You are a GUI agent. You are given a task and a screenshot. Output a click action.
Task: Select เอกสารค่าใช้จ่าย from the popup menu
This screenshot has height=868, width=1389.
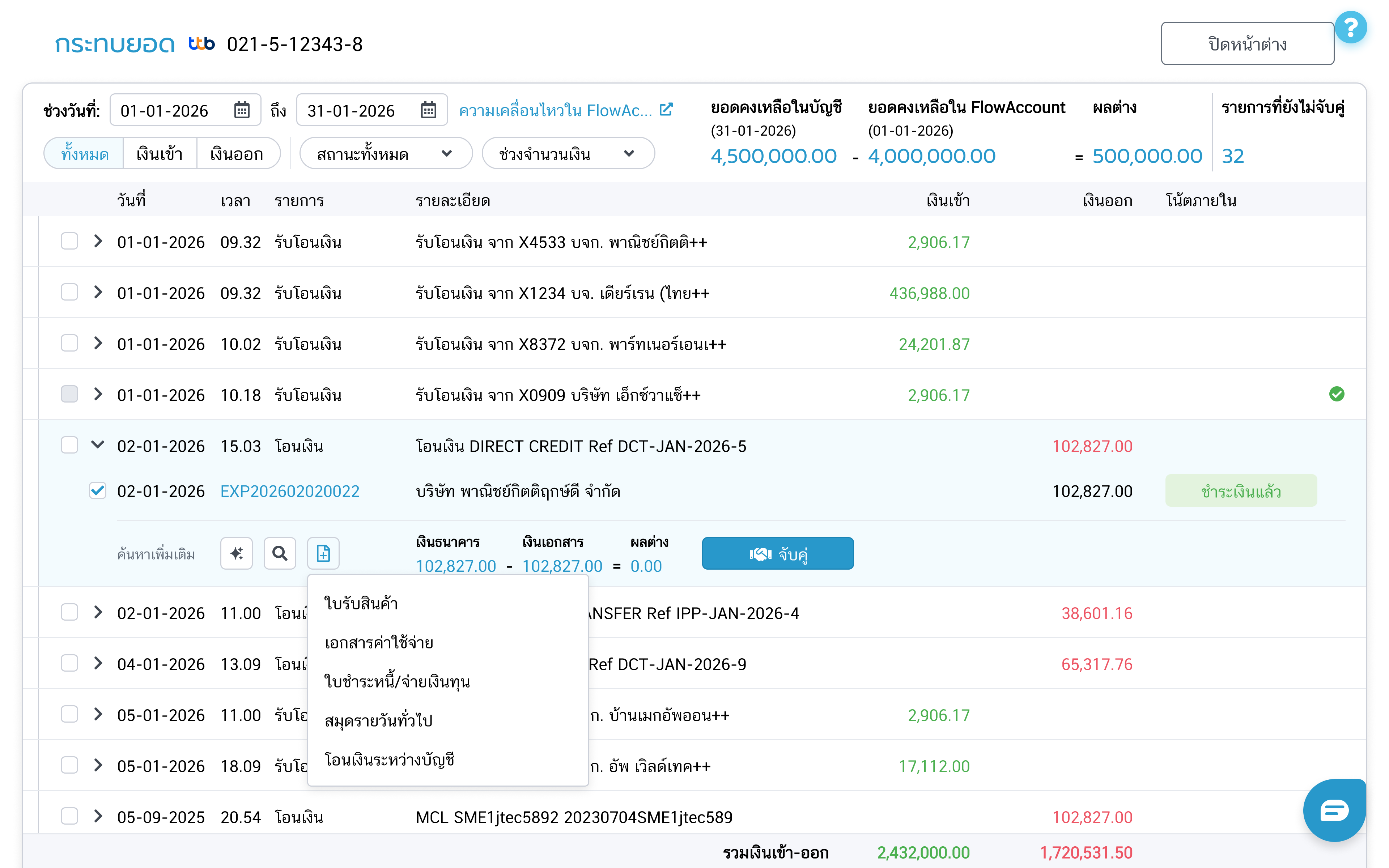[x=379, y=642]
